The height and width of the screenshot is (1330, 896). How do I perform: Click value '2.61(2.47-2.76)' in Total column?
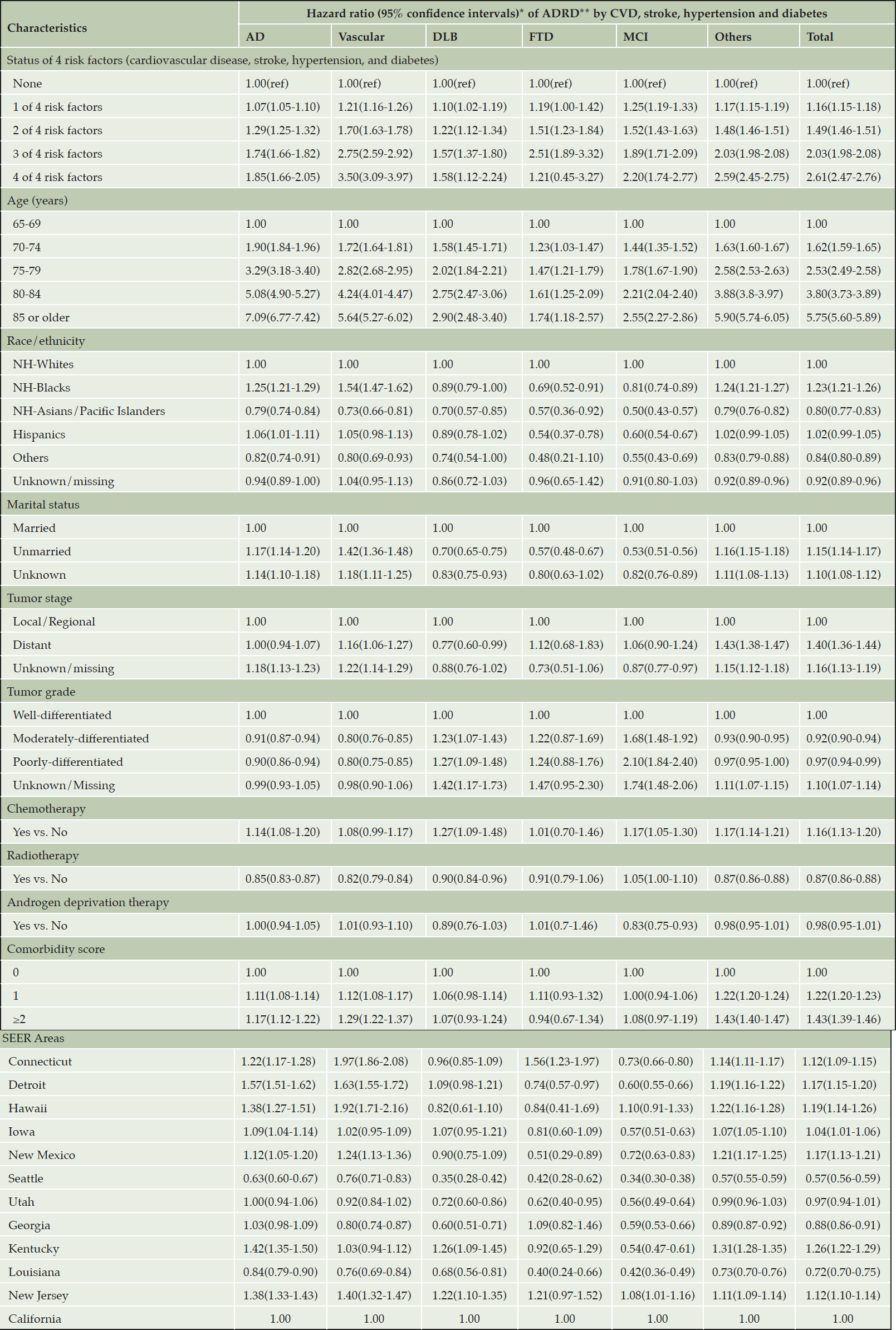(844, 177)
